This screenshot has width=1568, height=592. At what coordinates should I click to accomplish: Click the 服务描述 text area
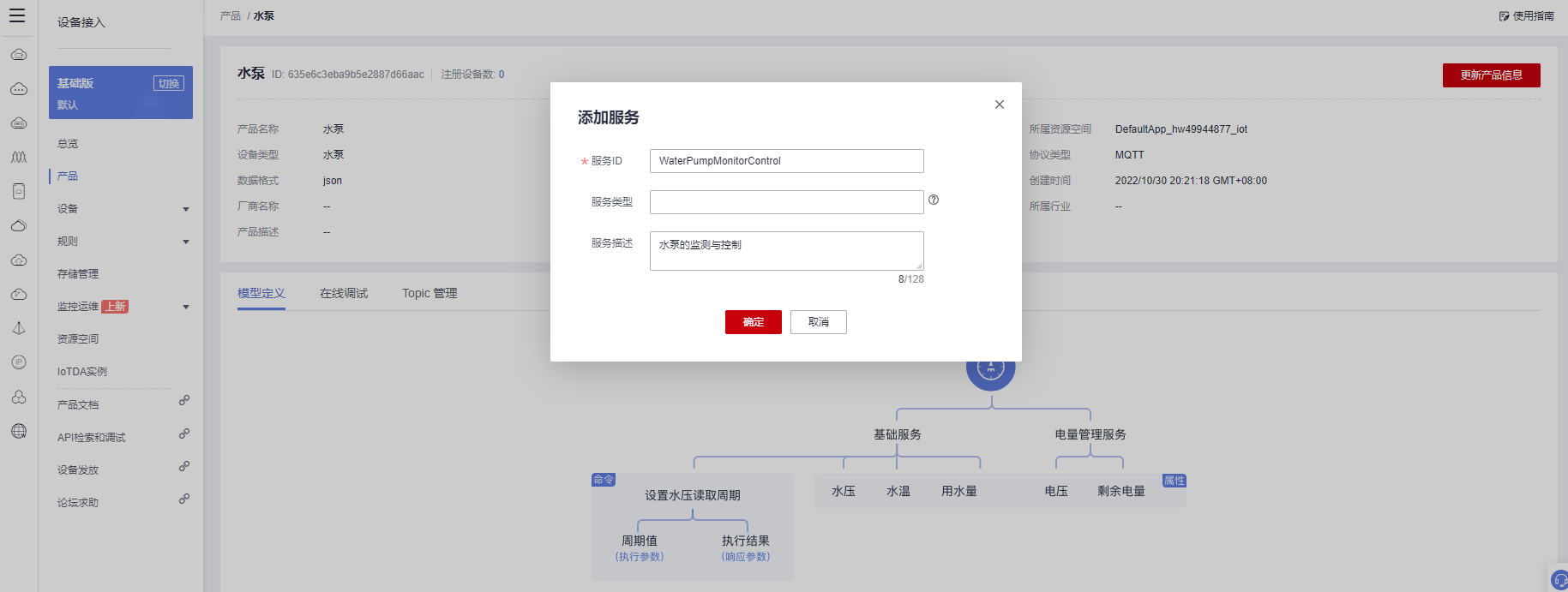[787, 251]
